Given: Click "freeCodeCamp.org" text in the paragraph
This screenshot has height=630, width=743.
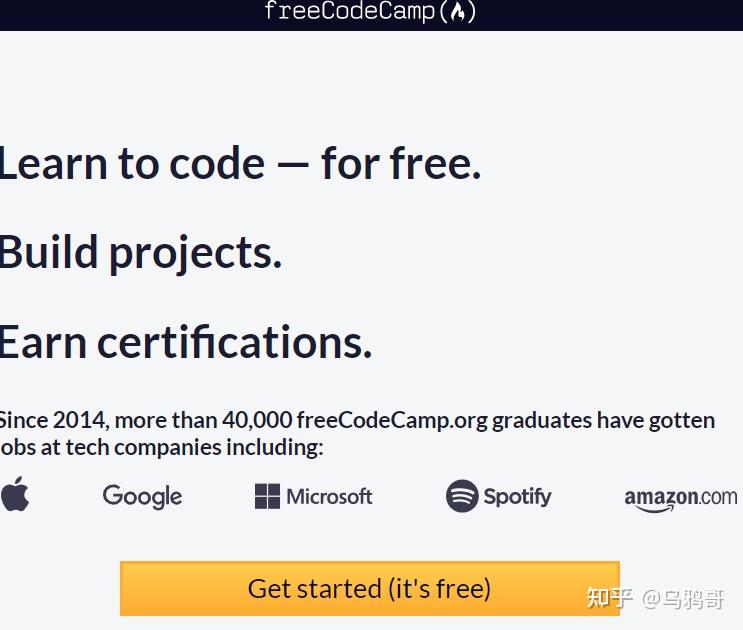Looking at the screenshot, I should tap(392, 420).
